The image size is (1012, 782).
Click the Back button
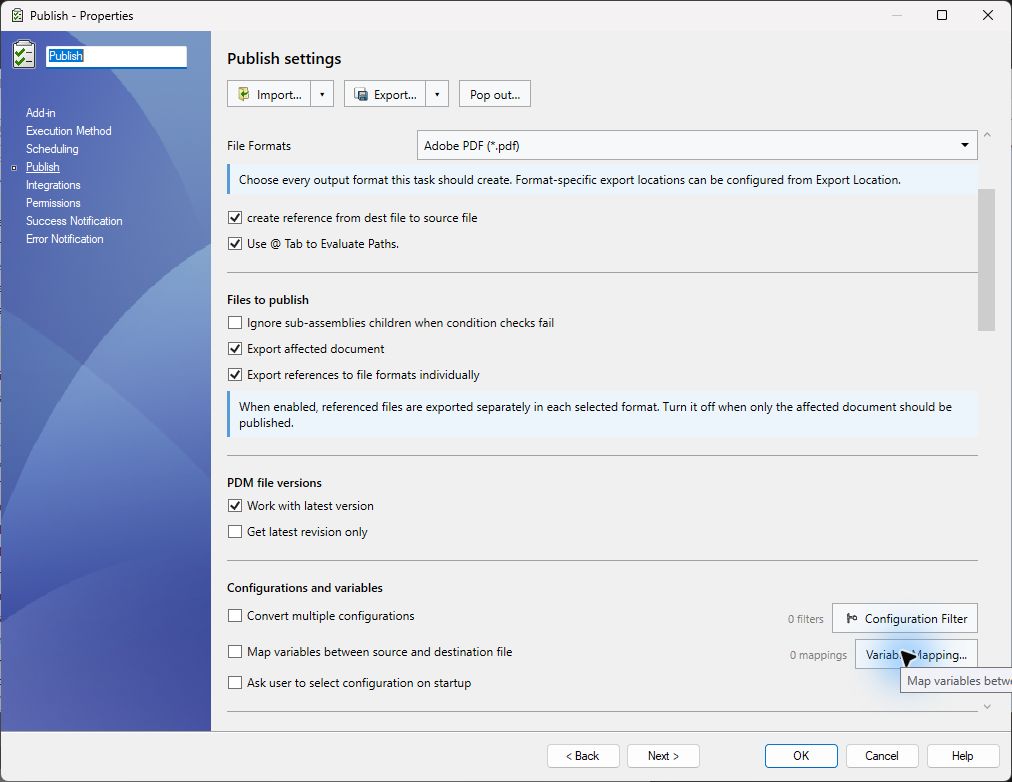pos(583,756)
